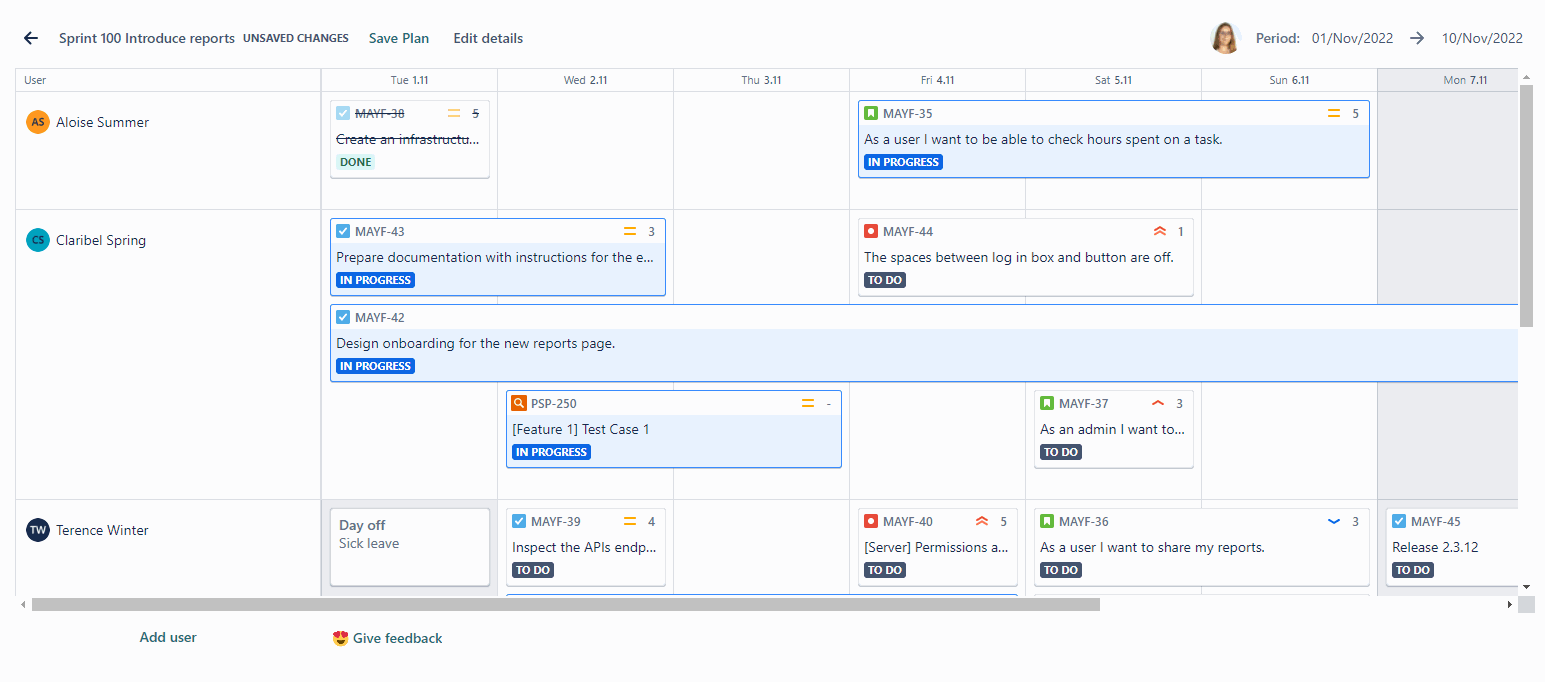Viewport: 1545px width, 682px height.
Task: Click the task icon on MAYF-42
Action: coord(343,318)
